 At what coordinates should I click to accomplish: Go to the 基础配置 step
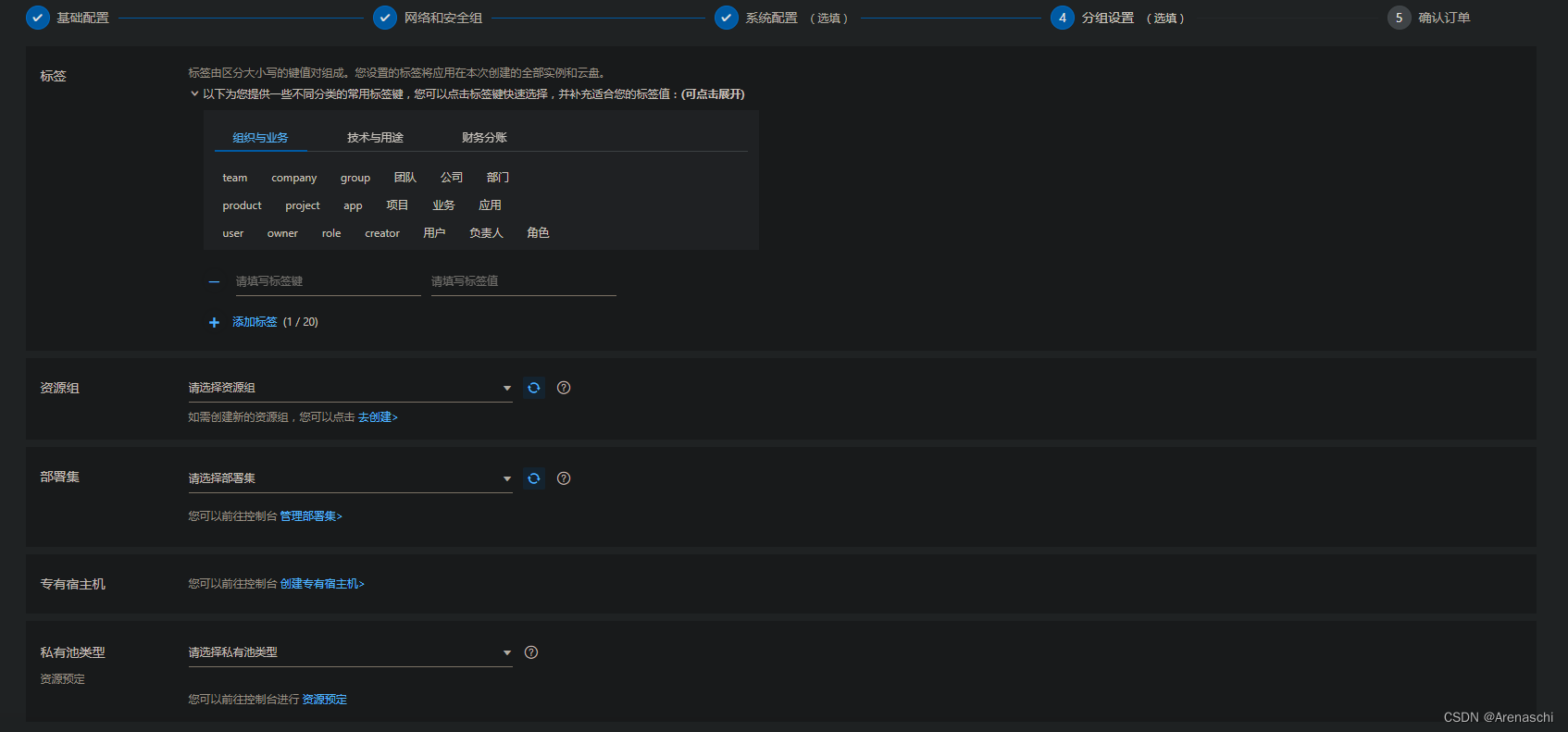coord(82,18)
